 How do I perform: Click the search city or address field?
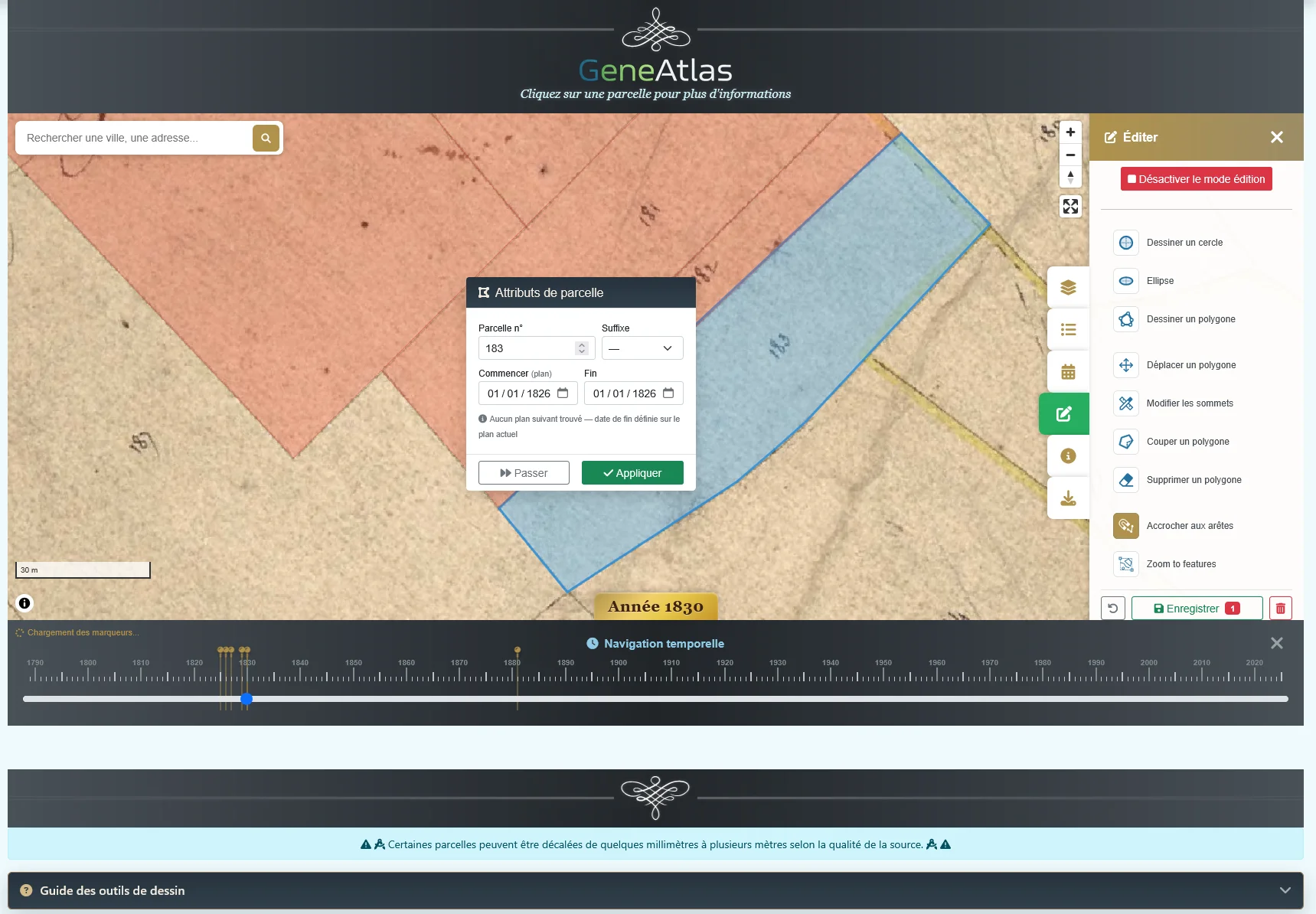136,138
